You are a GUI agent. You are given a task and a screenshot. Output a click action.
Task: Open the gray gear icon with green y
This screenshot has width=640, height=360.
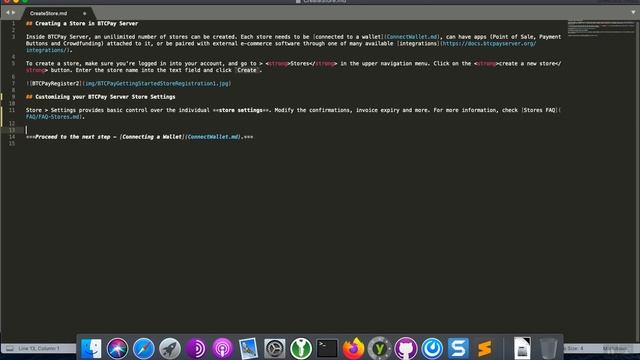coord(380,349)
